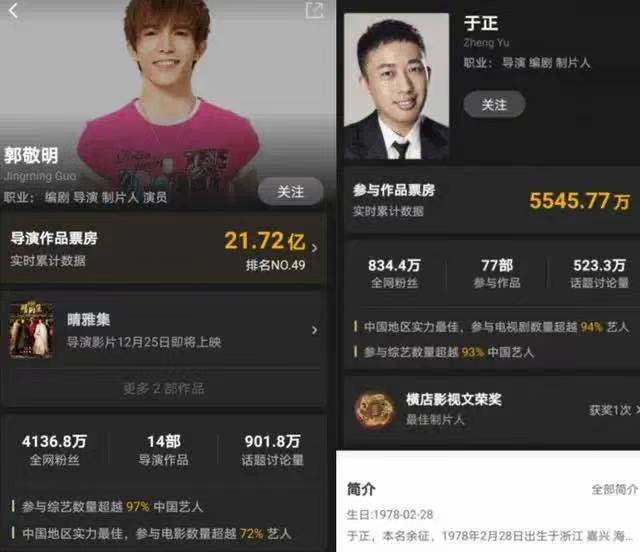The height and width of the screenshot is (552, 640).
Task: Tap the 901.8万 话题讨论量 stat
Action: [x=272, y=450]
